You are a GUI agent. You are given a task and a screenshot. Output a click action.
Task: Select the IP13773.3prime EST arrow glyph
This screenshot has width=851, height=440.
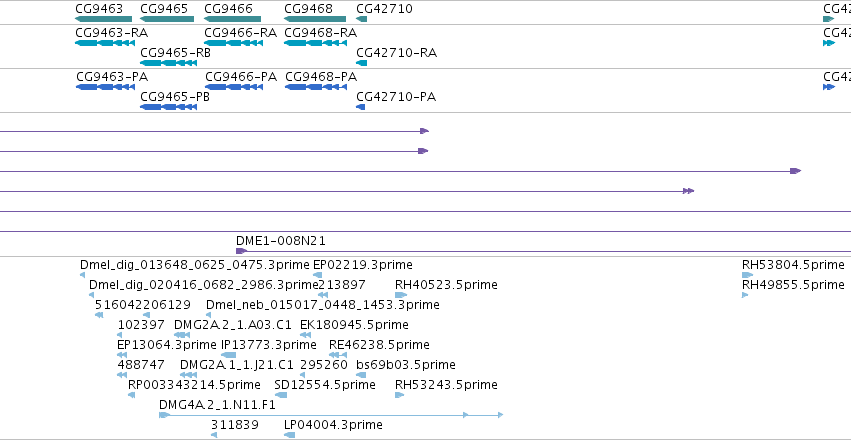click(x=229, y=355)
